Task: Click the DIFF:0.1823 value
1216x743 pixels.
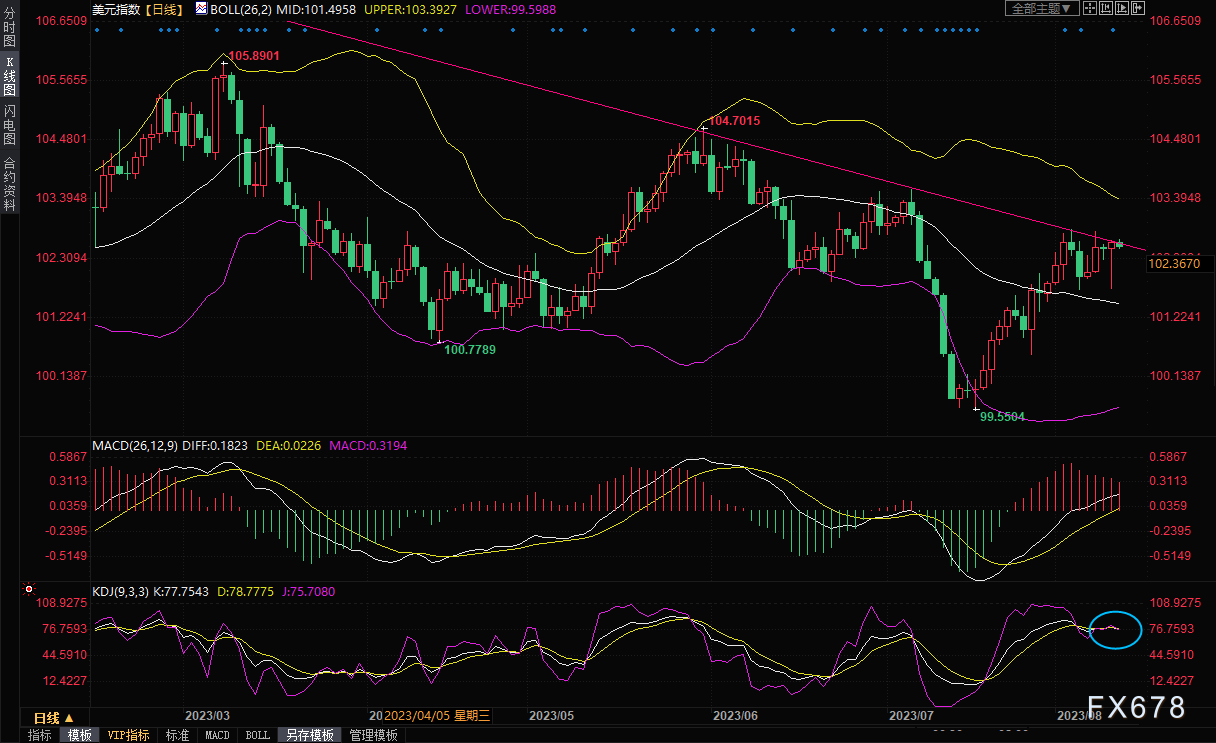Action: (216, 445)
